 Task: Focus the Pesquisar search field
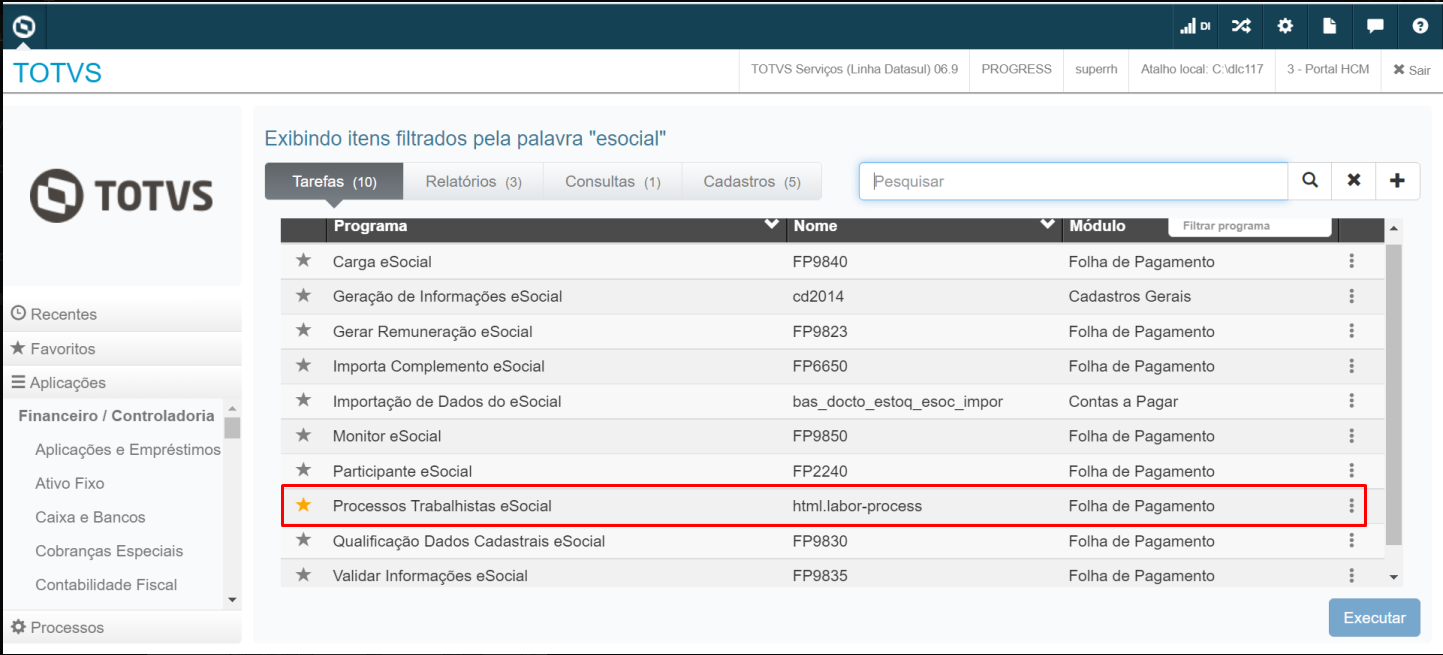[1073, 181]
